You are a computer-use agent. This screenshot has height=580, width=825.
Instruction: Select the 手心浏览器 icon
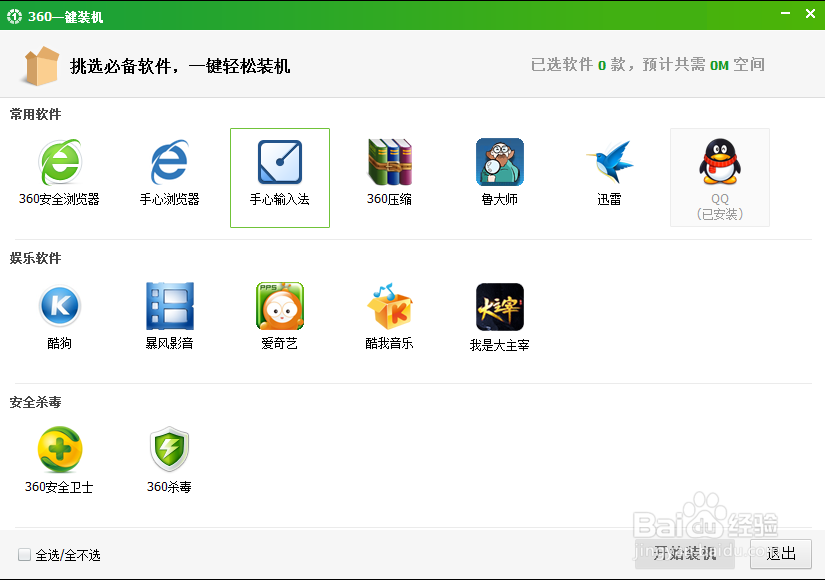pyautogui.click(x=169, y=162)
